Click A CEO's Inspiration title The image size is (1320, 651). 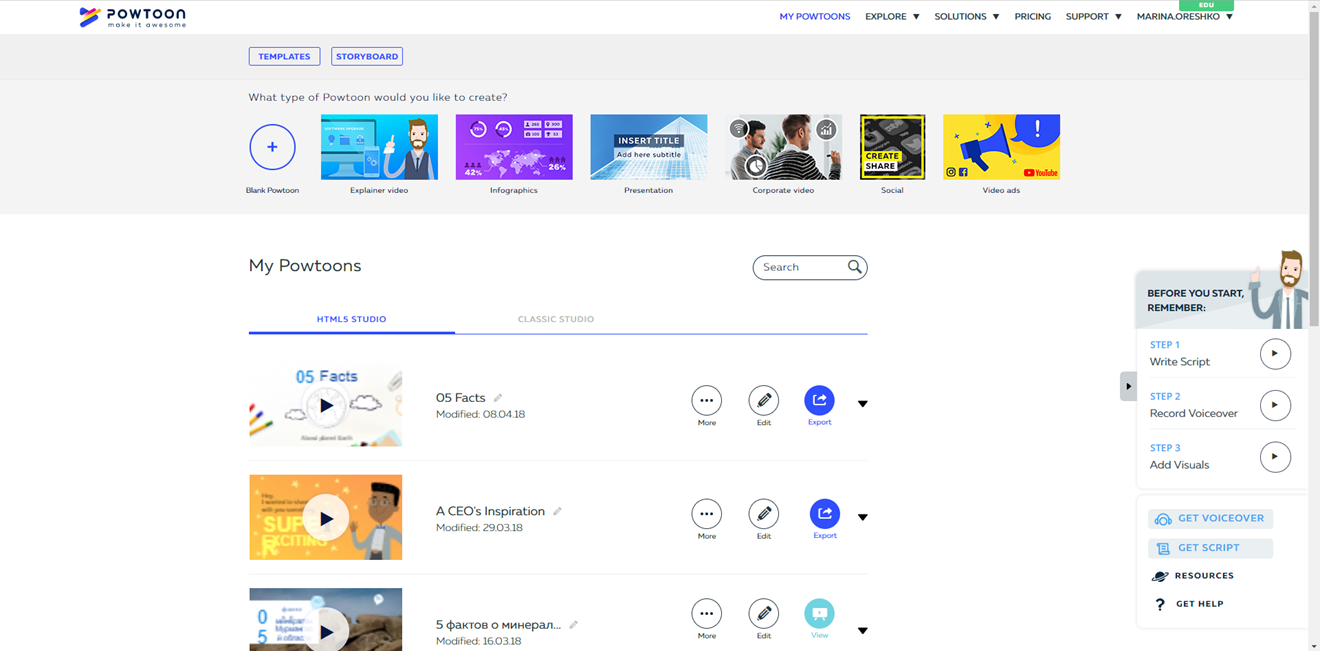click(490, 511)
